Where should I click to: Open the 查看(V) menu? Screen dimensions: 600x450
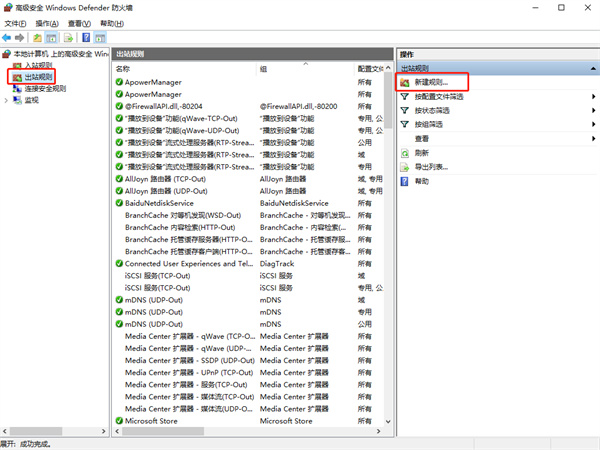80,22
